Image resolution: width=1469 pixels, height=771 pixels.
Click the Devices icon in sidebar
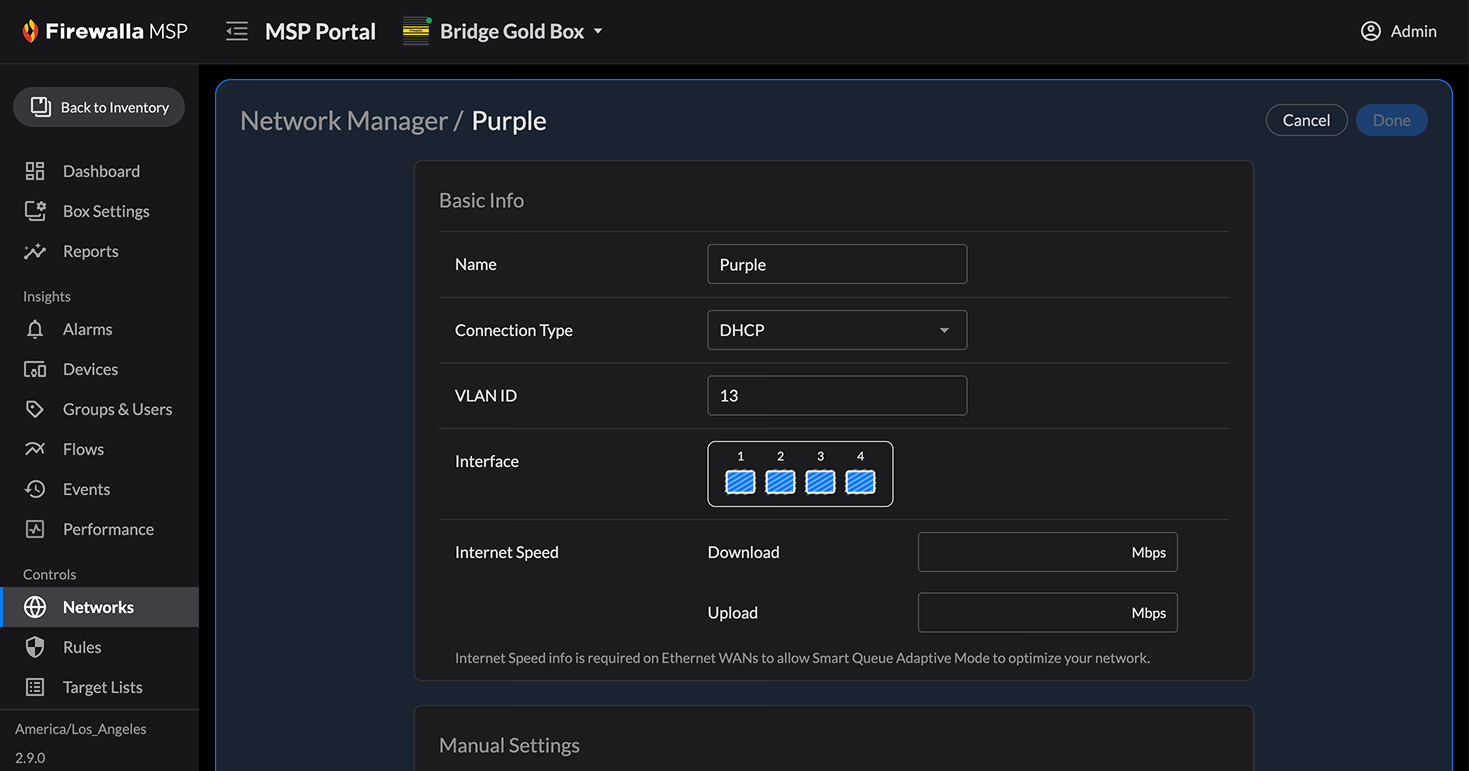35,369
